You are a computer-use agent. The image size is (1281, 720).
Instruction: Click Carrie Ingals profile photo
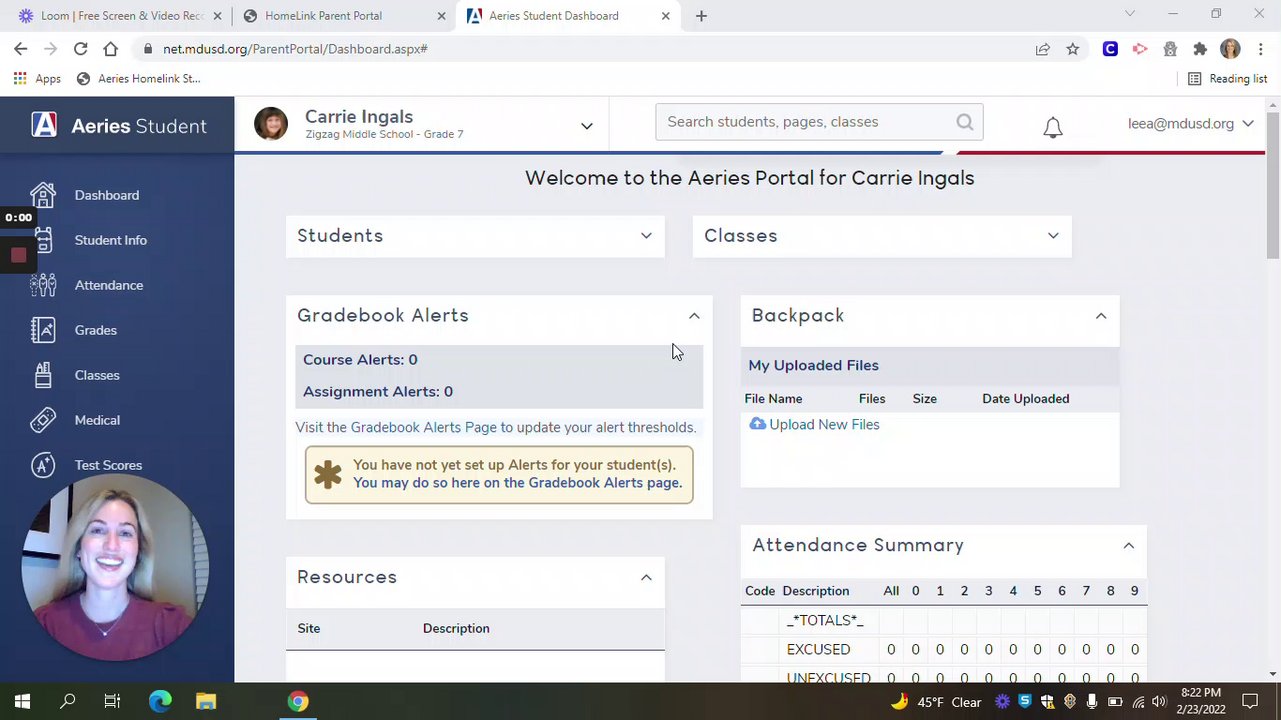pos(270,124)
